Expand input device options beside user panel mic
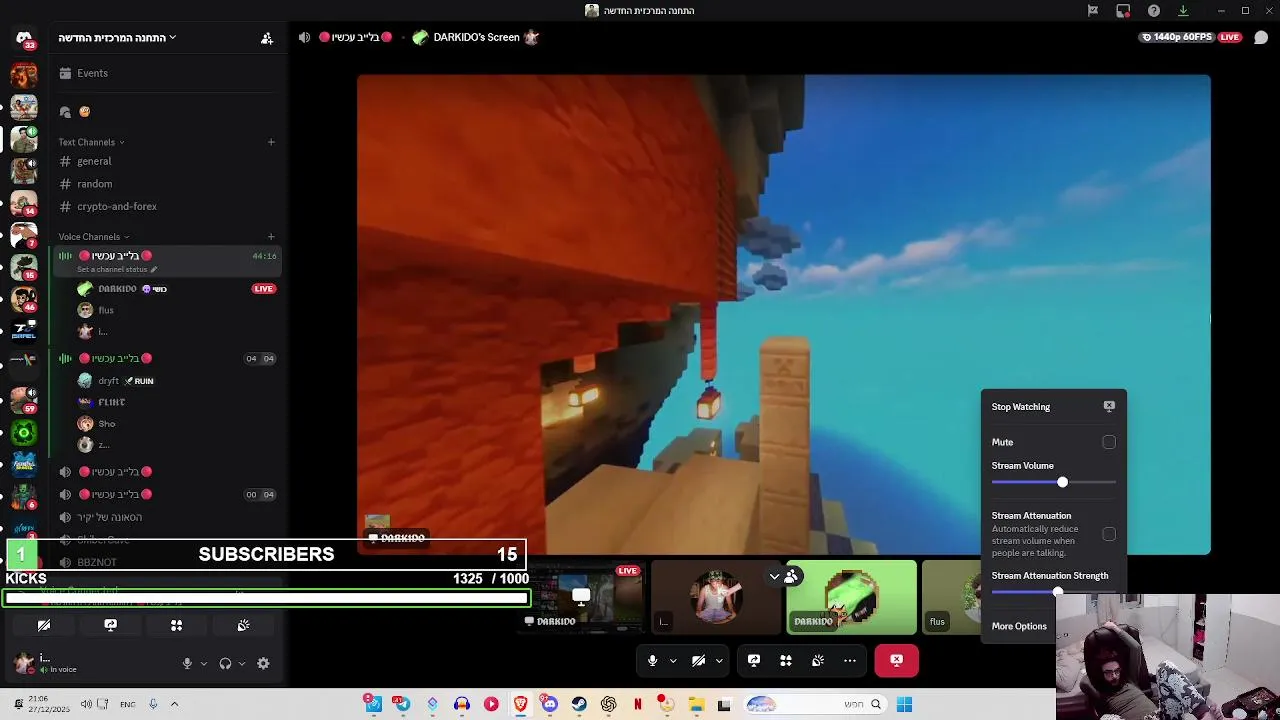1280x720 pixels. [203, 663]
